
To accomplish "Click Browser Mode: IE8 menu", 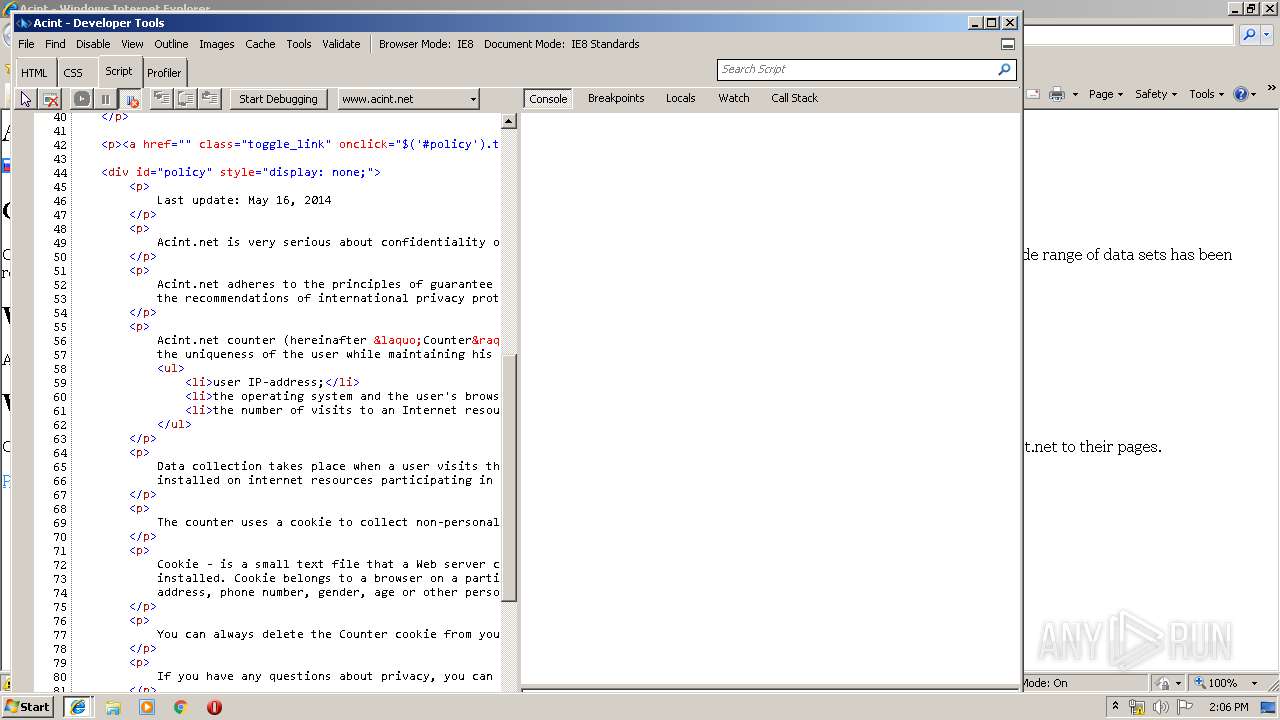I will coord(426,44).
